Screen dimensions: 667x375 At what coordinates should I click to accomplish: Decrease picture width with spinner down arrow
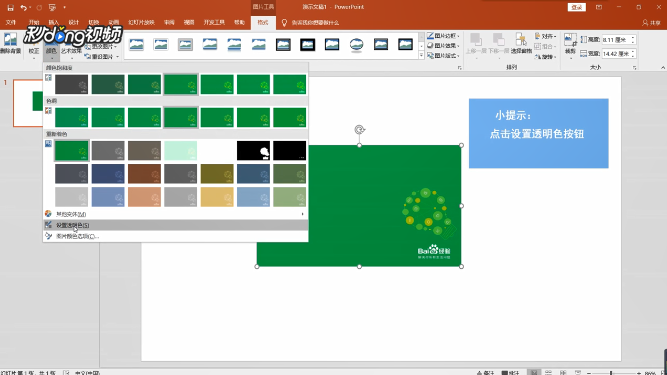(x=633, y=56)
